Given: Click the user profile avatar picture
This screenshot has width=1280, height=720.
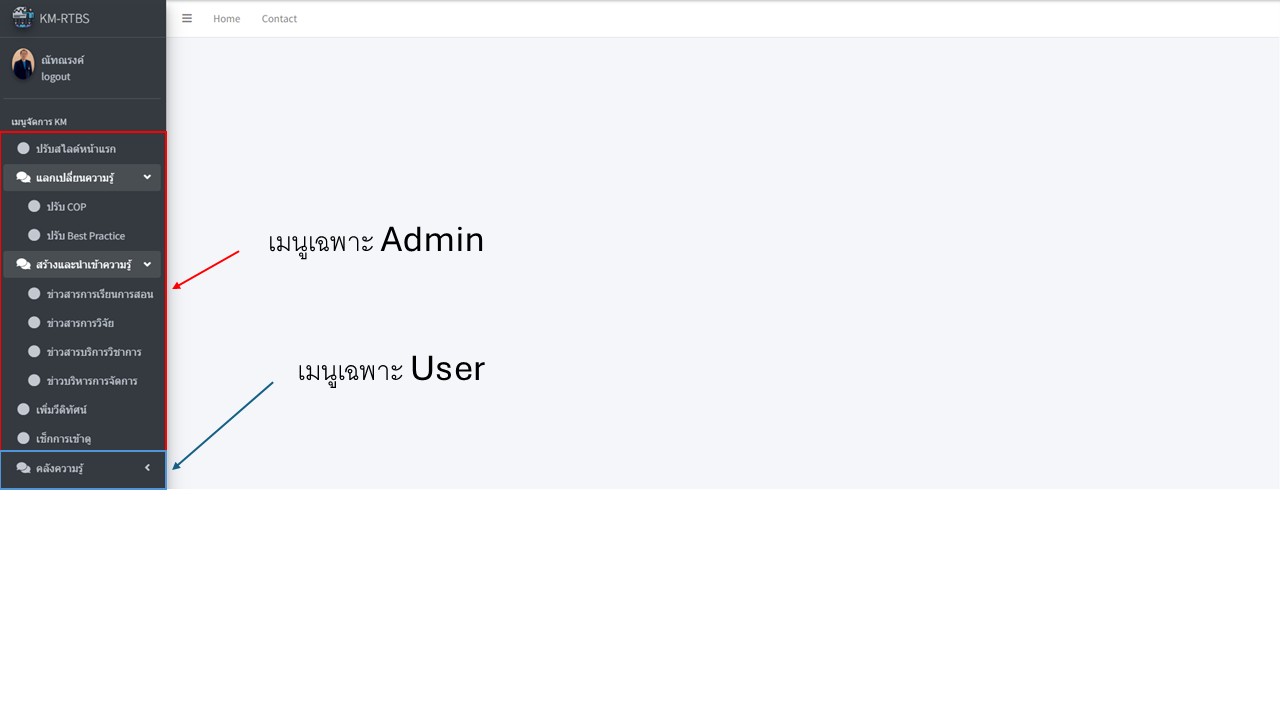Looking at the screenshot, I should point(23,65).
